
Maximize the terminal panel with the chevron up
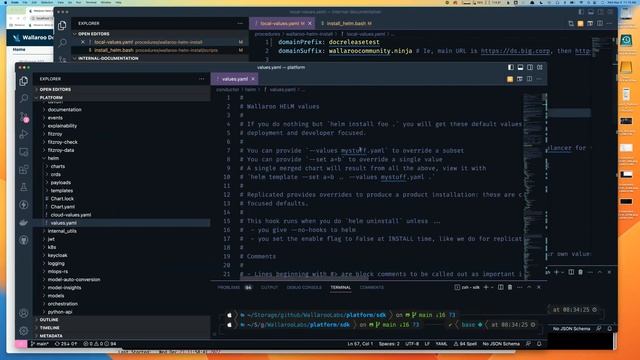click(529, 287)
